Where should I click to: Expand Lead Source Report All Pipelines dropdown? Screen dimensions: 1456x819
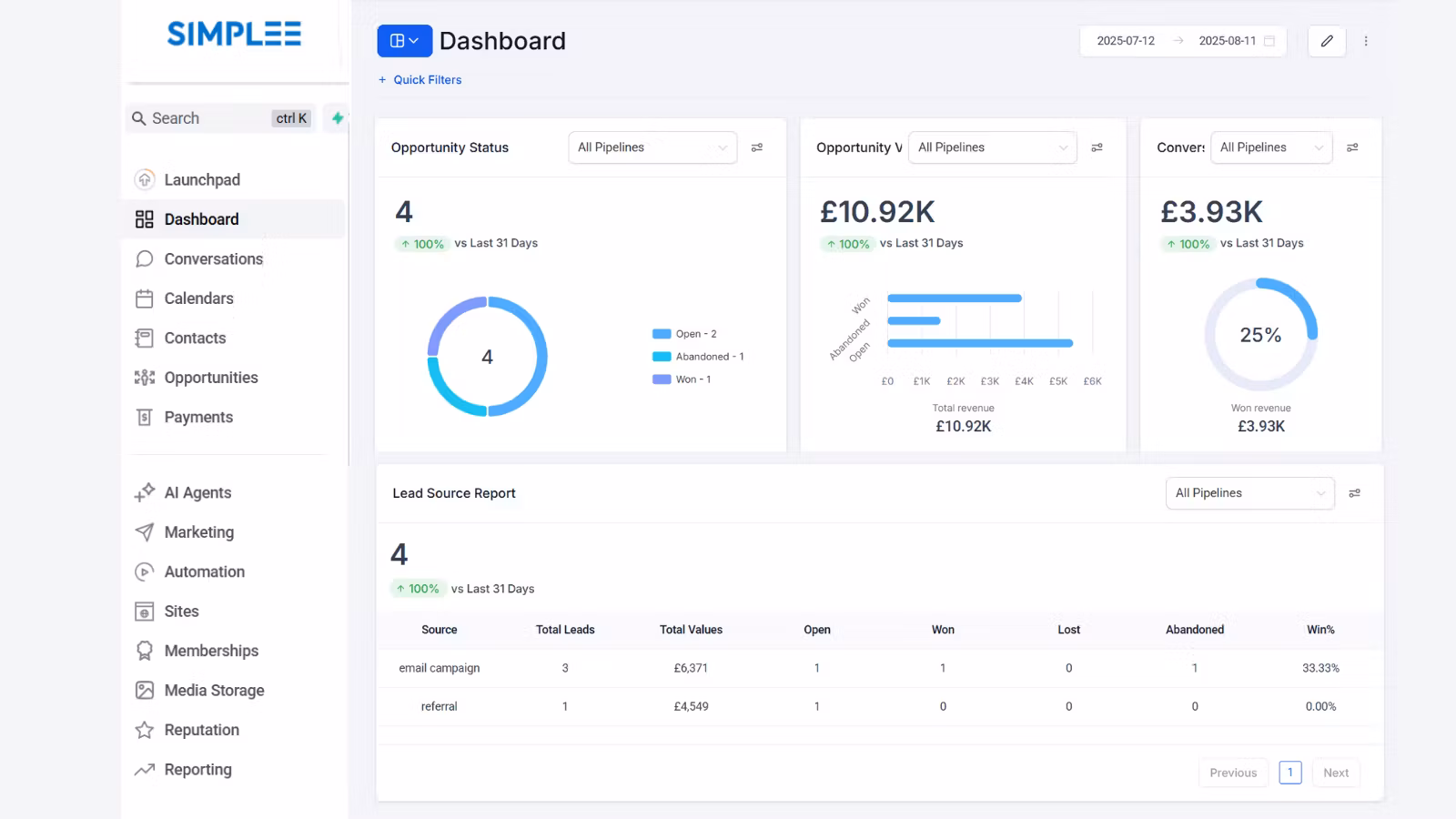(1249, 493)
